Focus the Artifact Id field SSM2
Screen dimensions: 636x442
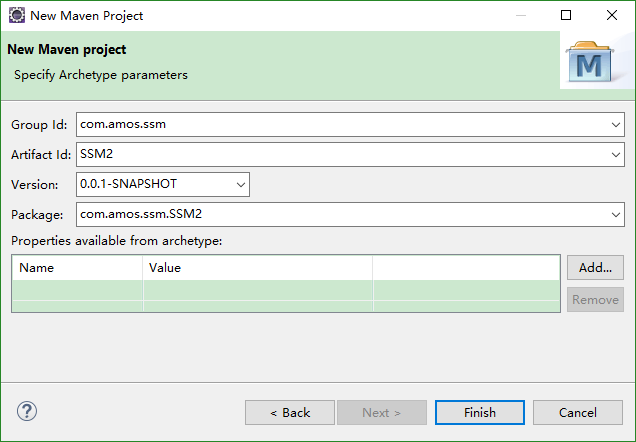coord(350,154)
